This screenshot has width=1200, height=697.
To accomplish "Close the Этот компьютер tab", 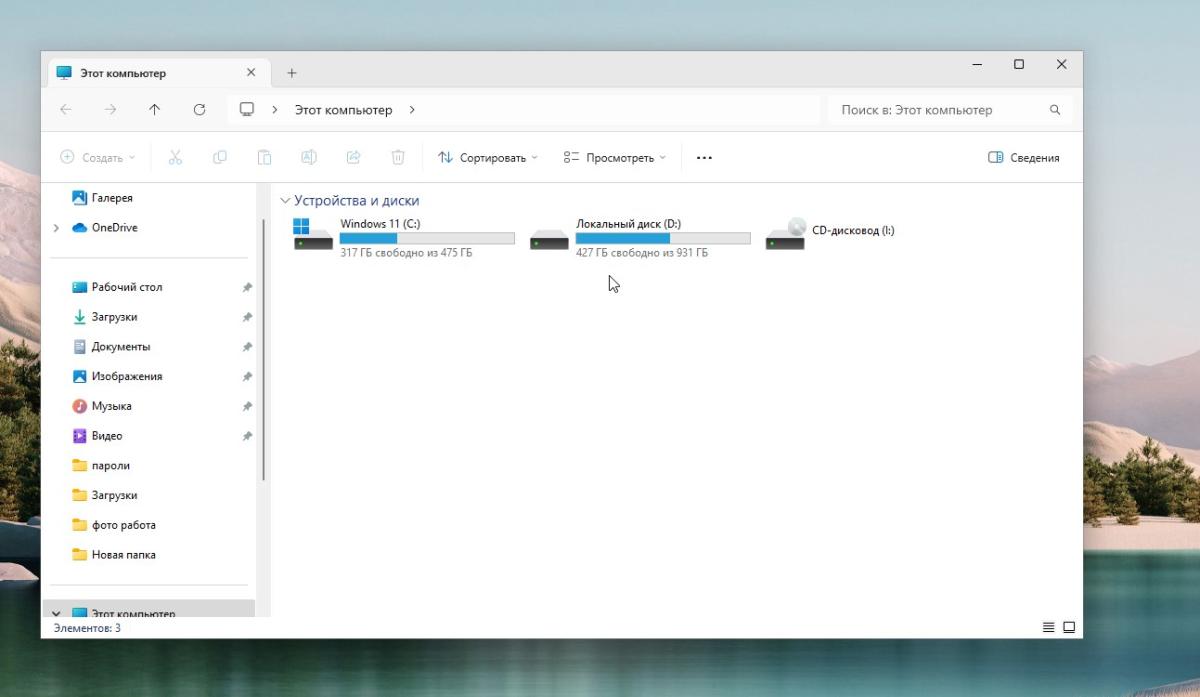I will (x=251, y=73).
